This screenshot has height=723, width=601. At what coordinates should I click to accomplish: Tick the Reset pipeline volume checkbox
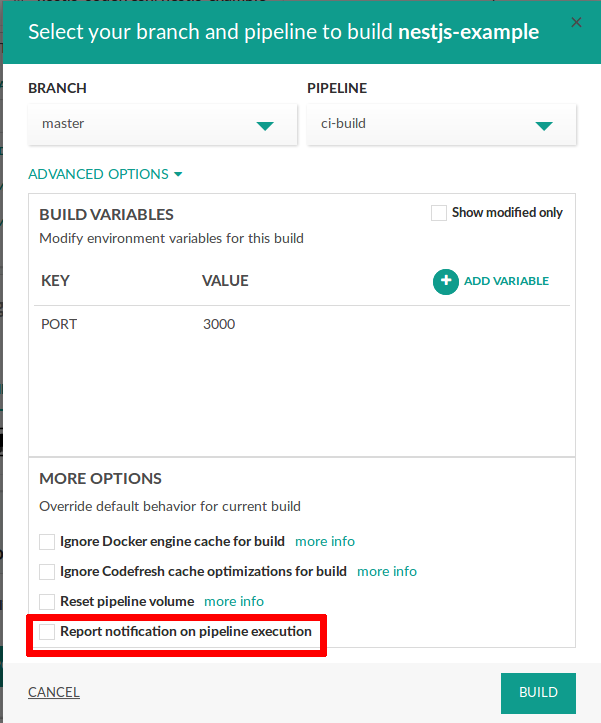pos(47,602)
